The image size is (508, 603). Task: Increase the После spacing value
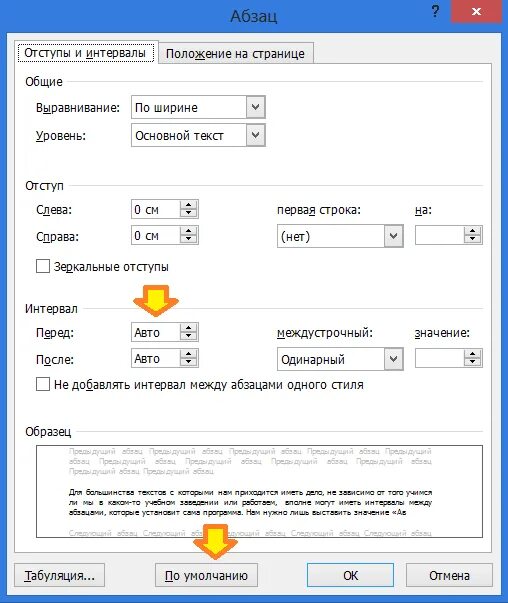point(188,354)
